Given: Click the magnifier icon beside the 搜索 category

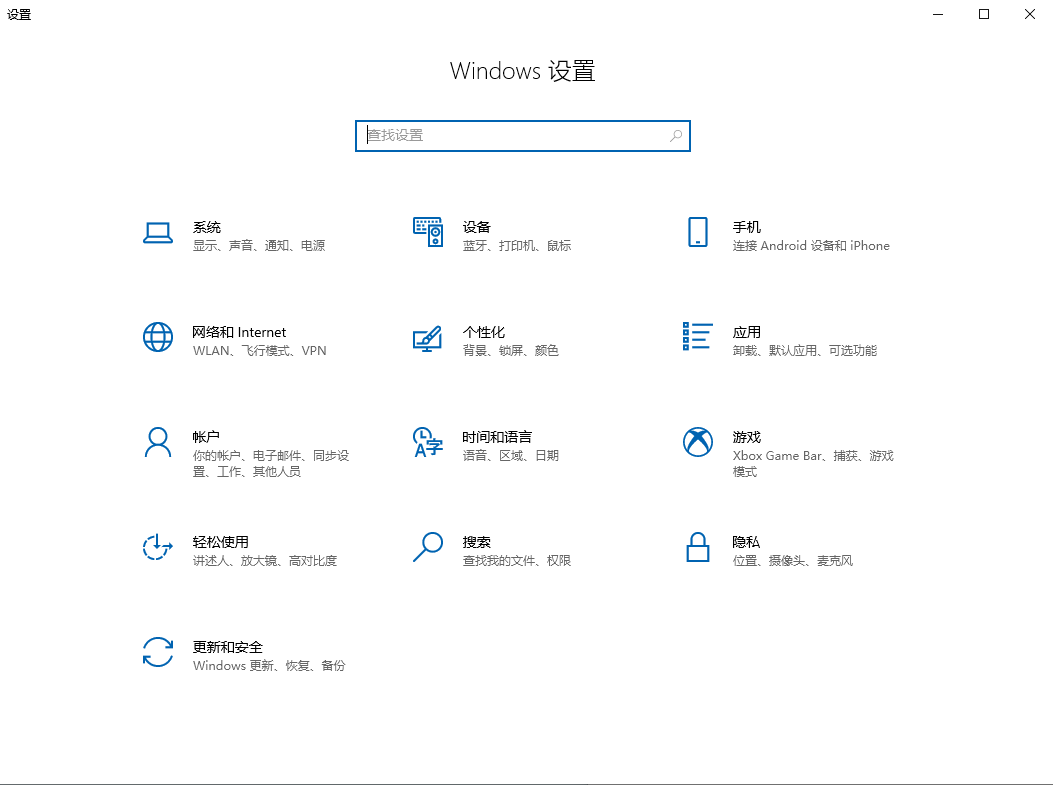Looking at the screenshot, I should click(427, 547).
